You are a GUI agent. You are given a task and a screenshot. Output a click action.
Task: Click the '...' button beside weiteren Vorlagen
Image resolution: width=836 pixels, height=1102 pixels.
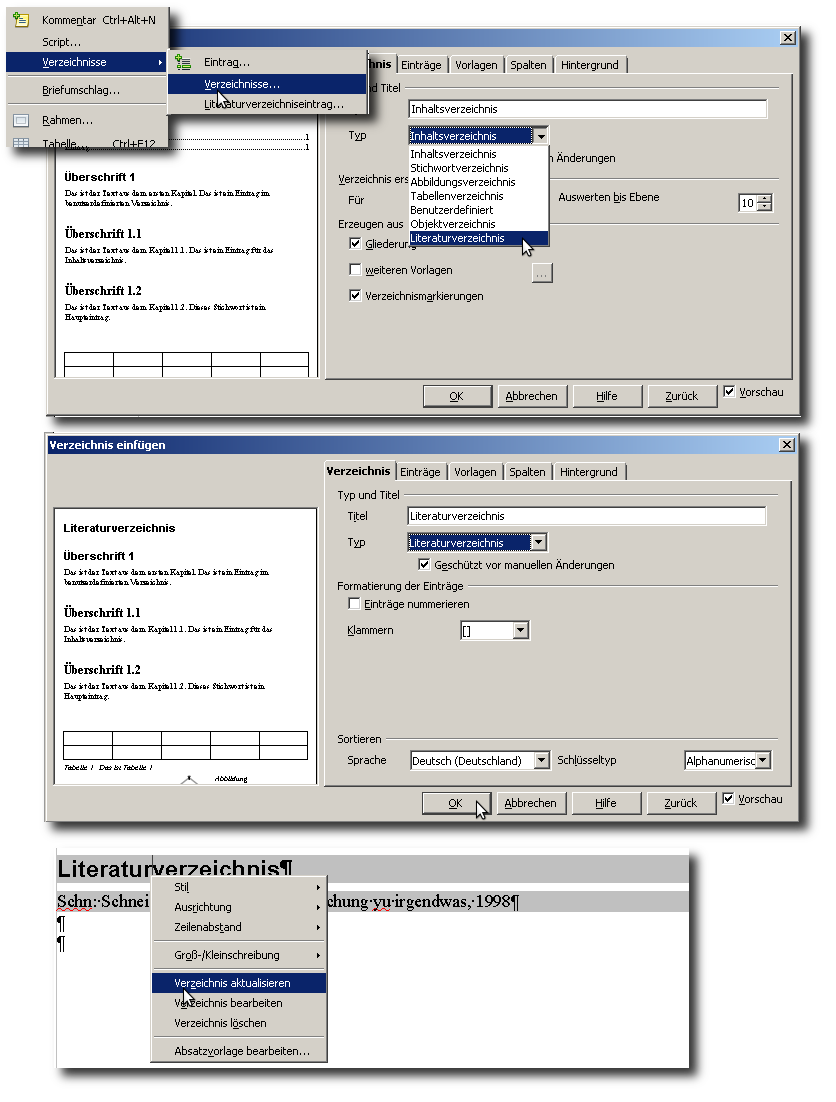point(542,272)
